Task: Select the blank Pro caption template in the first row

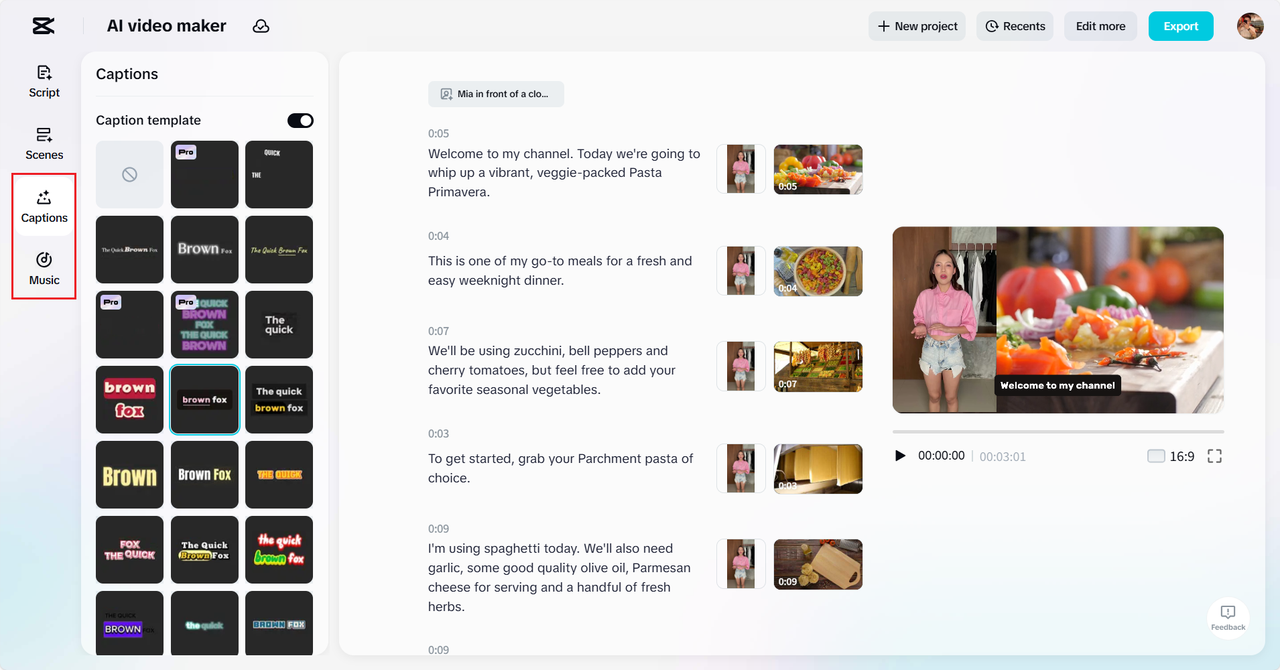Action: tap(205, 174)
